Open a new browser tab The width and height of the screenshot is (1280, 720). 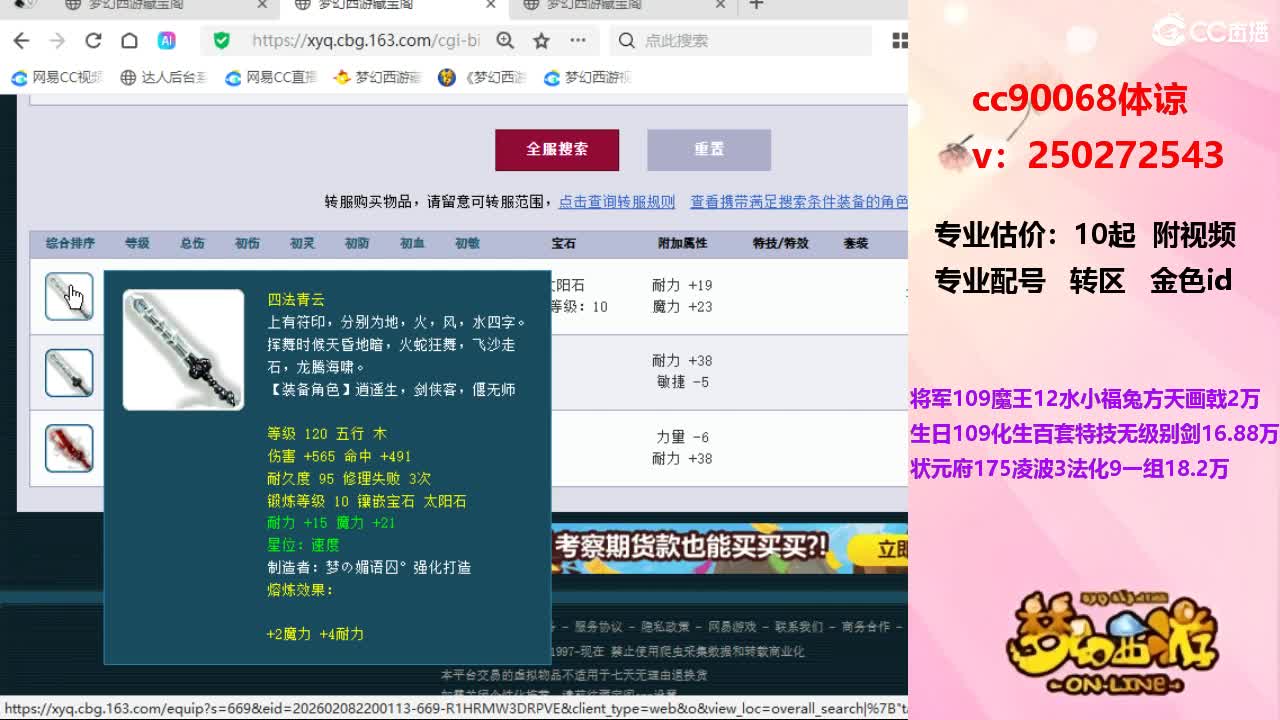pyautogui.click(x=756, y=5)
